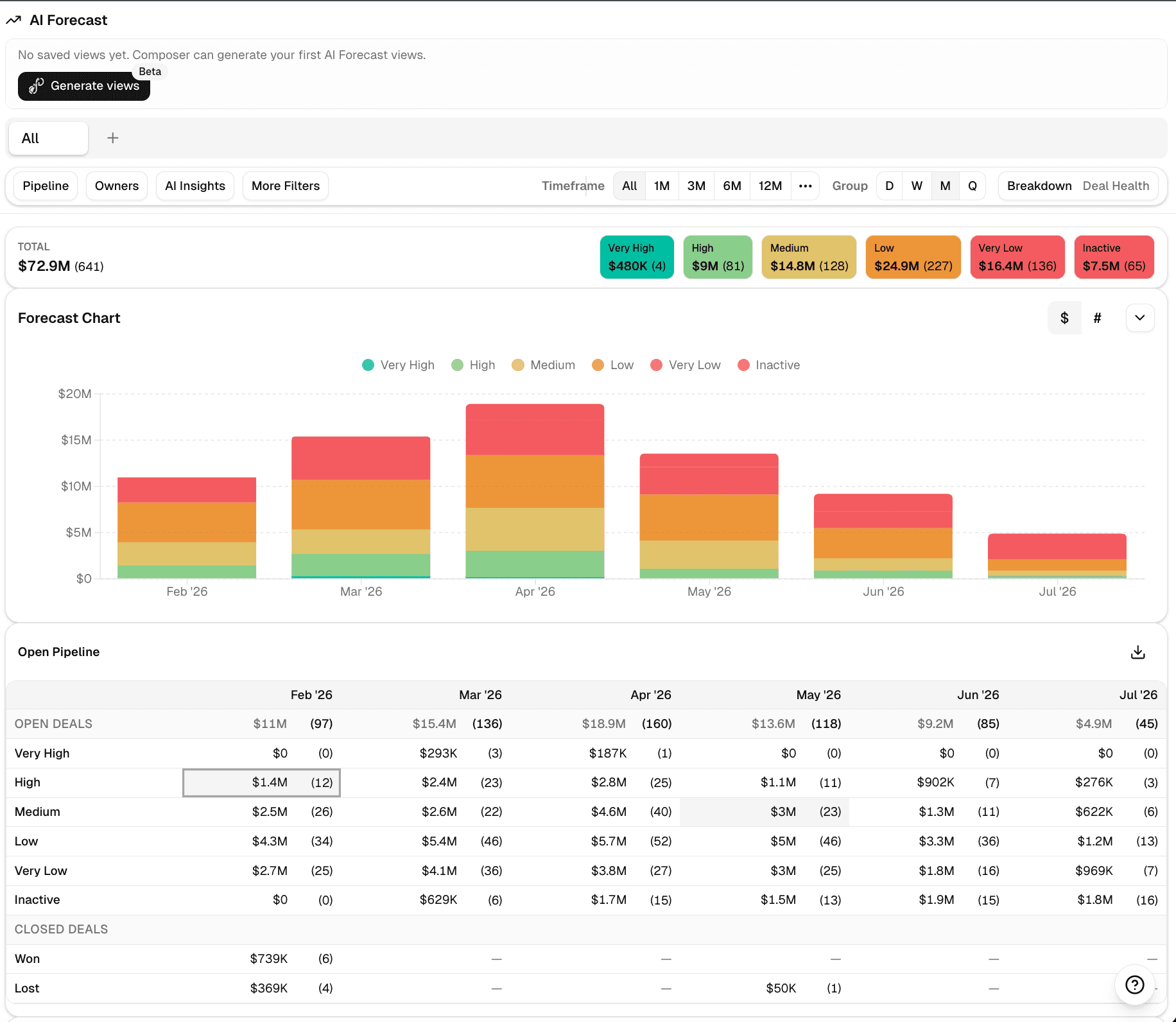Switch chart to dollar amounts with $ icon

(1064, 317)
